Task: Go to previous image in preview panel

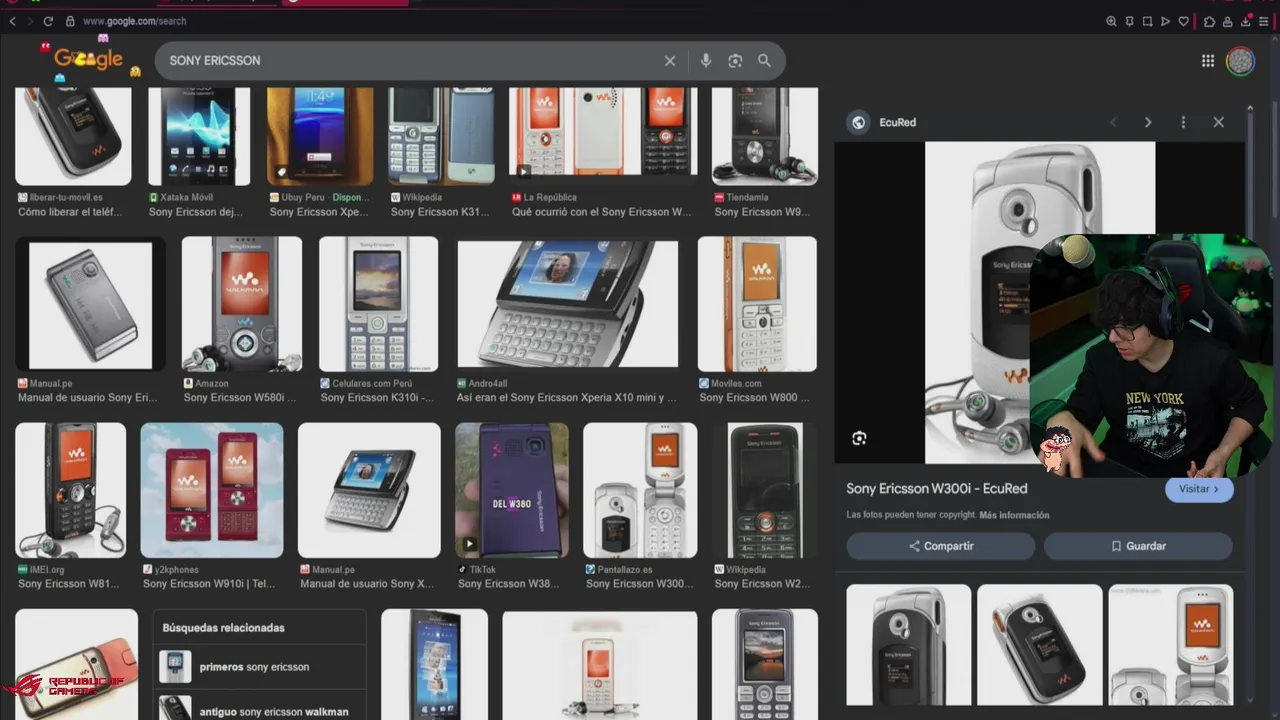Action: tap(1113, 122)
